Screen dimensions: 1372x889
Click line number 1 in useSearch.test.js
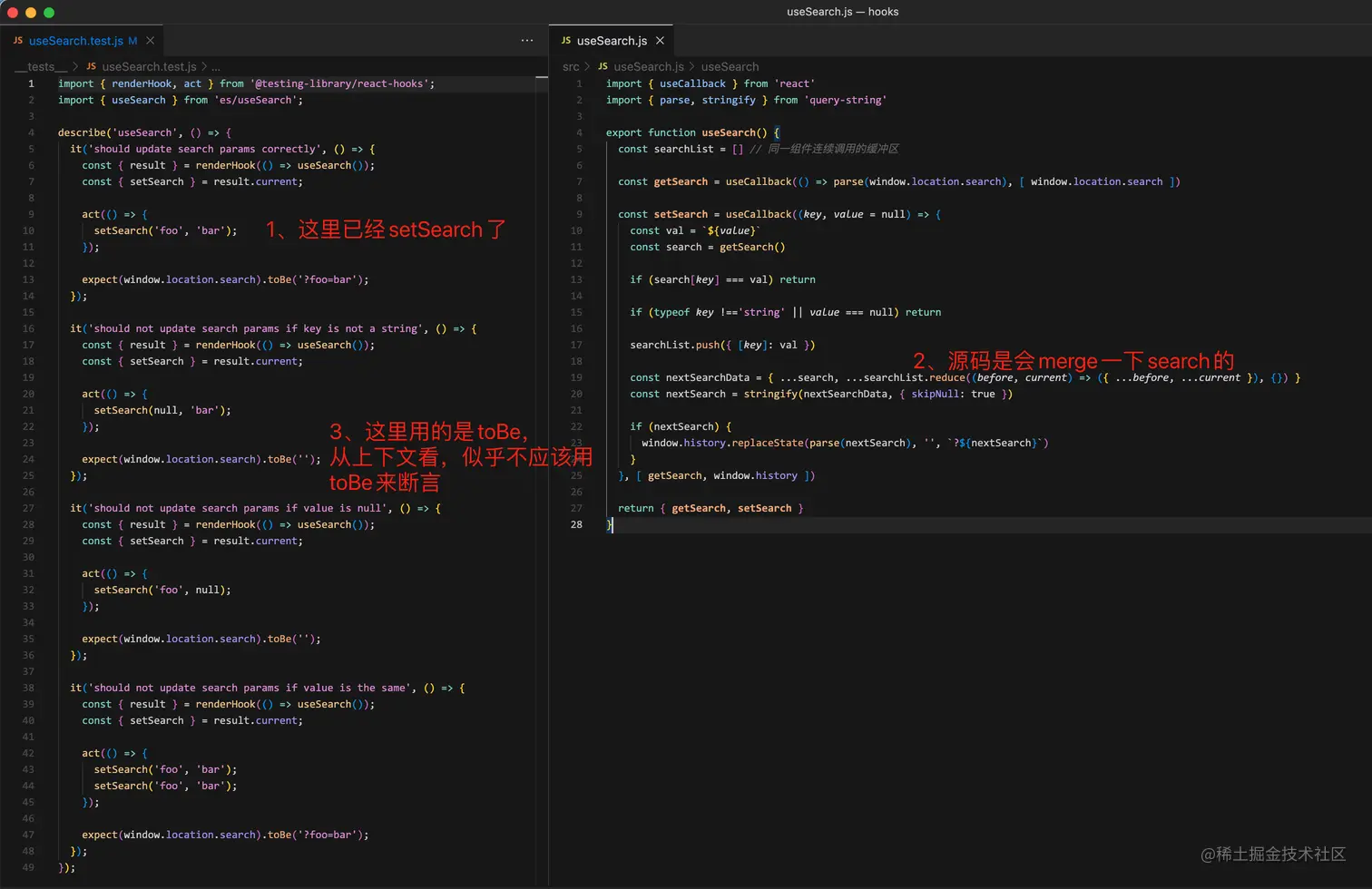coord(31,83)
